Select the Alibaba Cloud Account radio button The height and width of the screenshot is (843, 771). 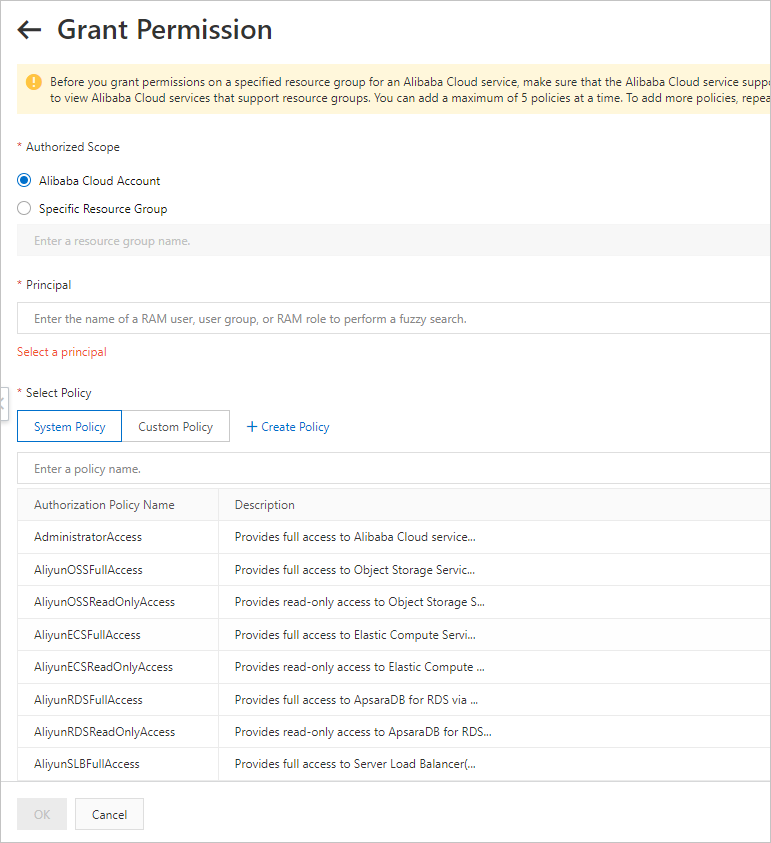24,180
